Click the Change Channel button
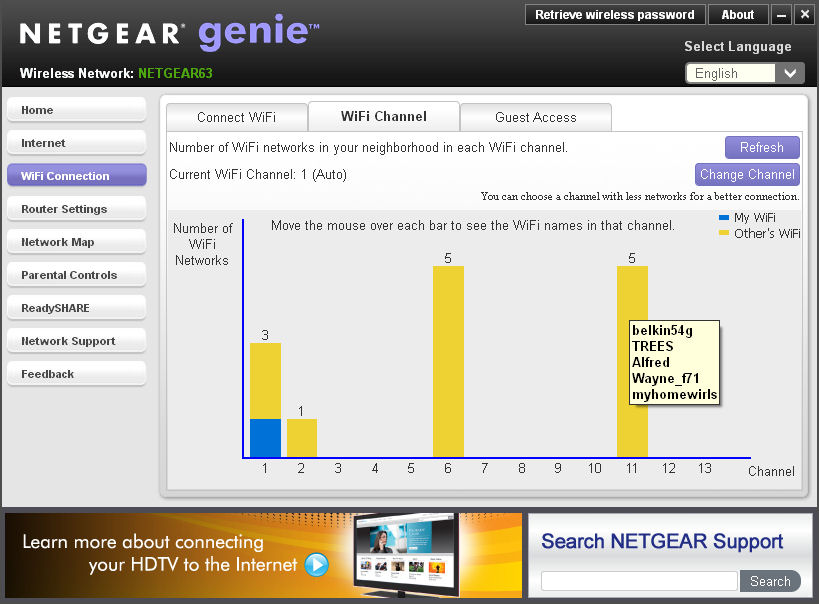This screenshot has width=819, height=604. pos(747,175)
